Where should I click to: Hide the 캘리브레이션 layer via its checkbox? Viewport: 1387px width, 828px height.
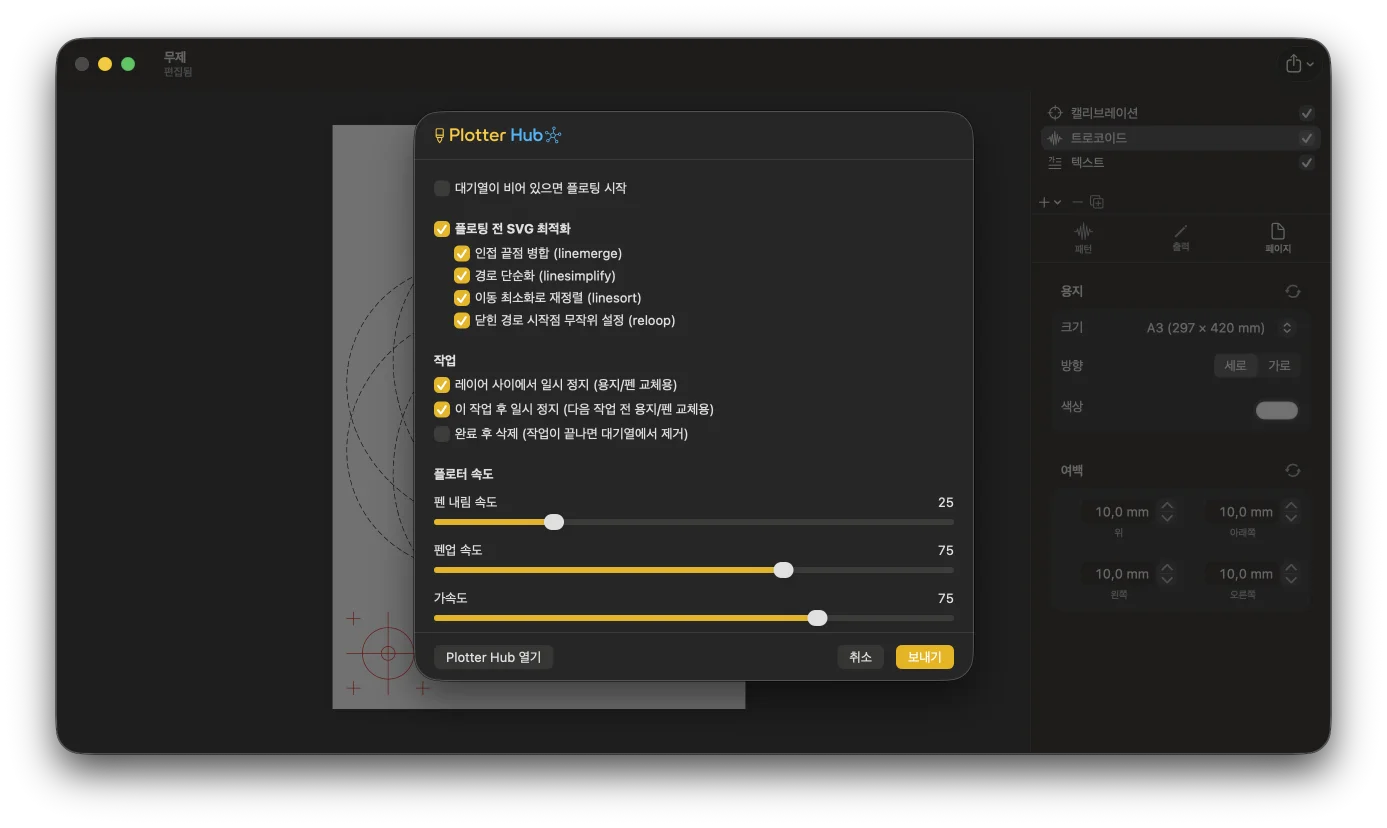click(1306, 113)
